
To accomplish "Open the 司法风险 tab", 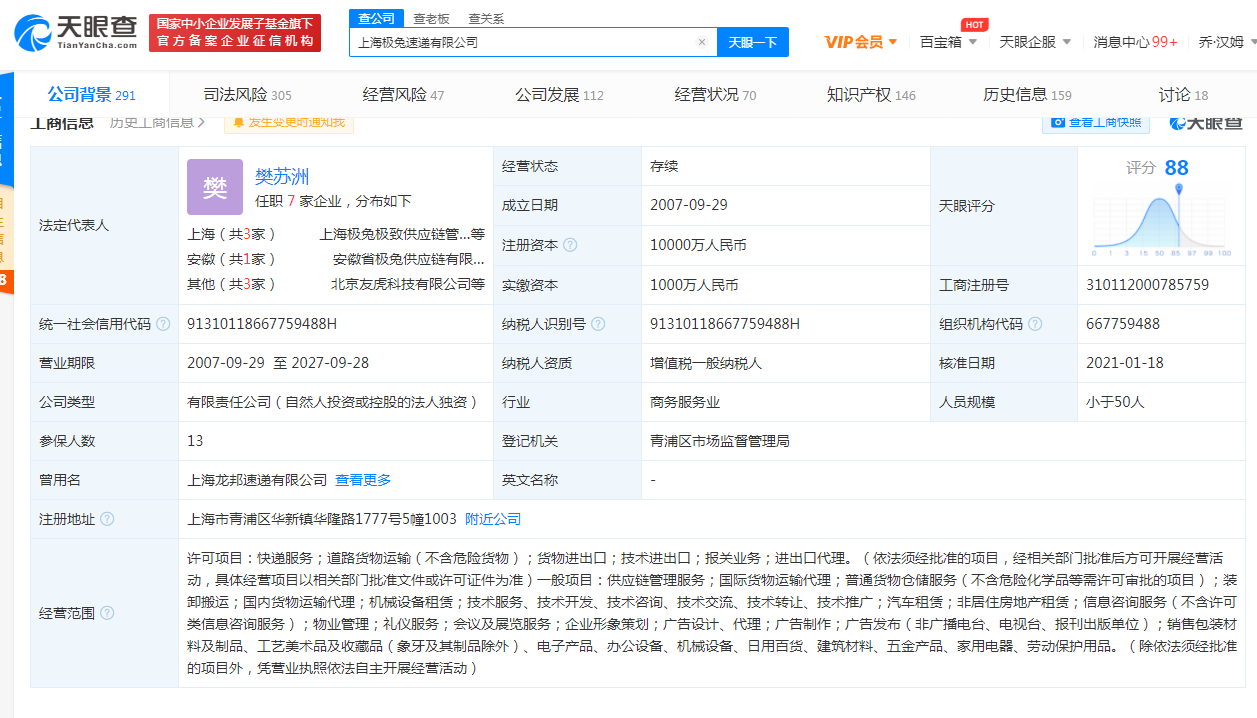I will click(x=247, y=95).
